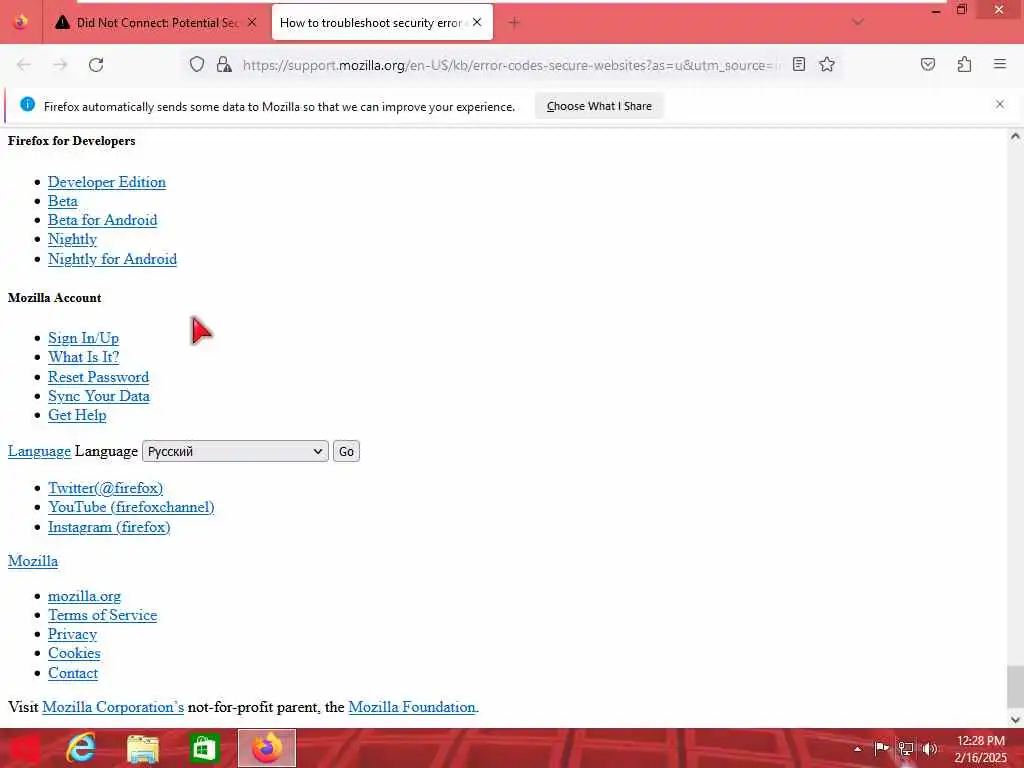Image resolution: width=1024 pixels, height=768 pixels.
Task: Select 'How to troubleshoot security error' tab
Action: pos(382,23)
